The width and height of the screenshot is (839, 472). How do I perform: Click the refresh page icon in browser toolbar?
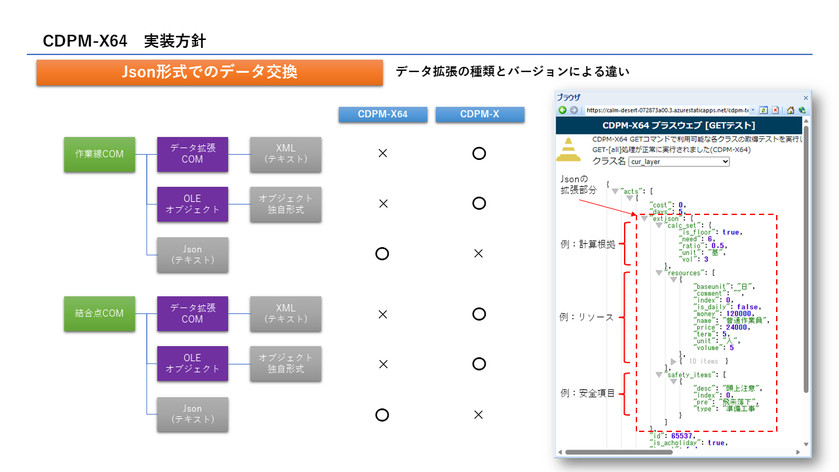click(764, 110)
